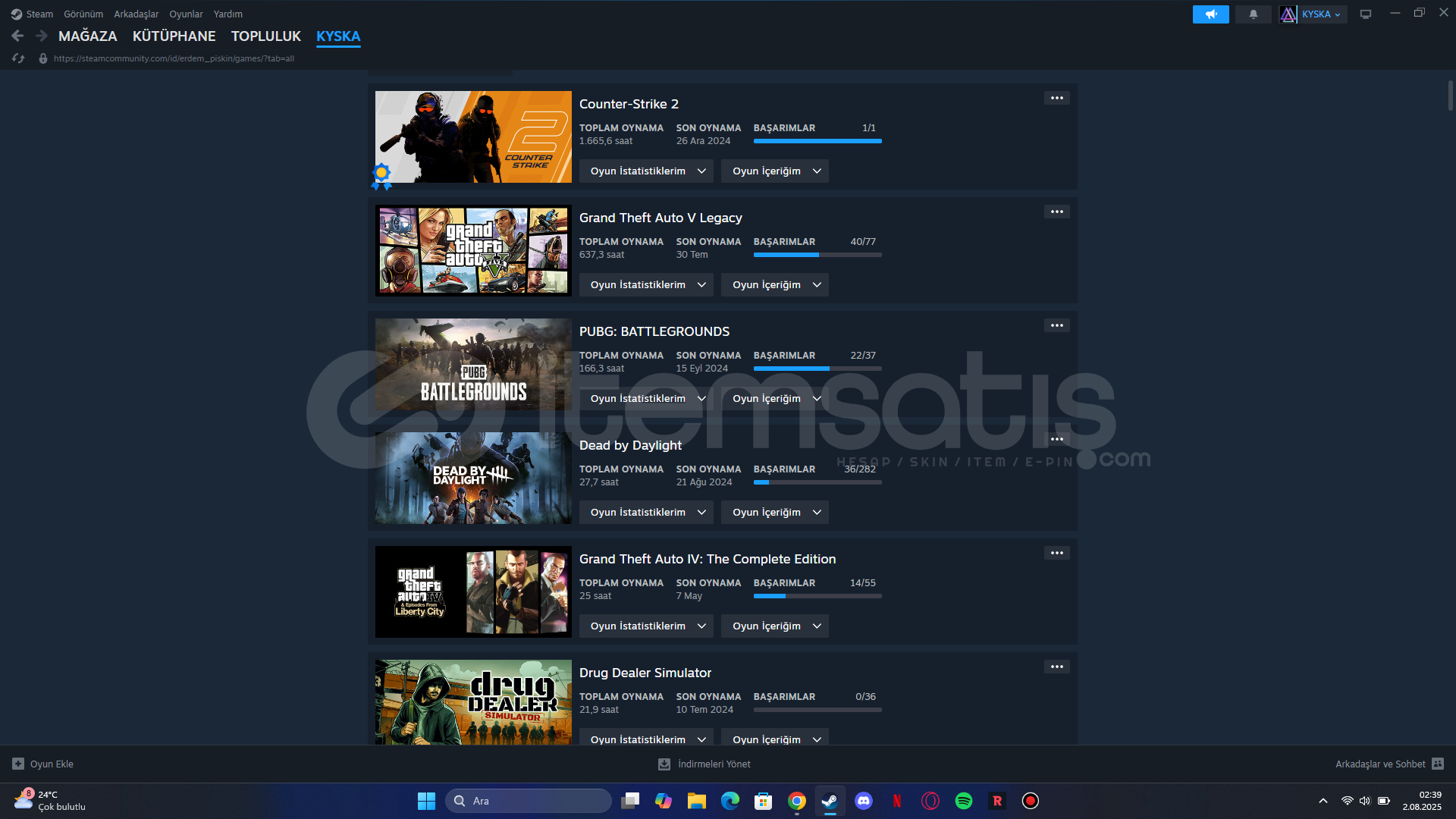The image size is (1456, 819).
Task: Expand Oyun İçeriğim for Dead by Daylight
Action: coord(775,512)
